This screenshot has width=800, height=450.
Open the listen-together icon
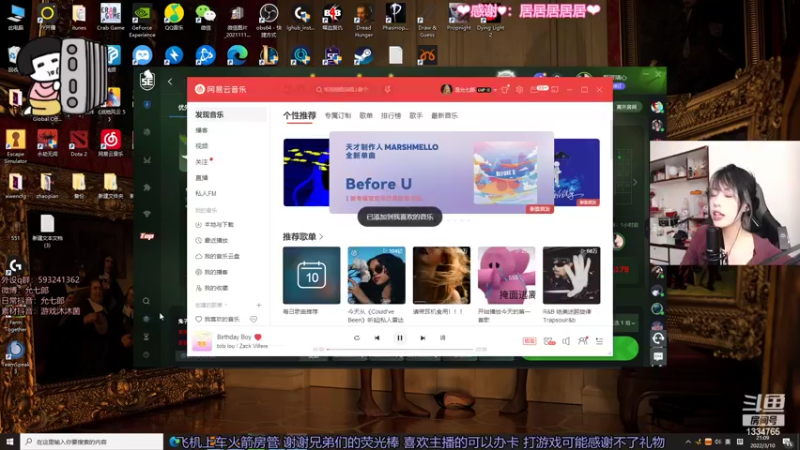[x=583, y=341]
